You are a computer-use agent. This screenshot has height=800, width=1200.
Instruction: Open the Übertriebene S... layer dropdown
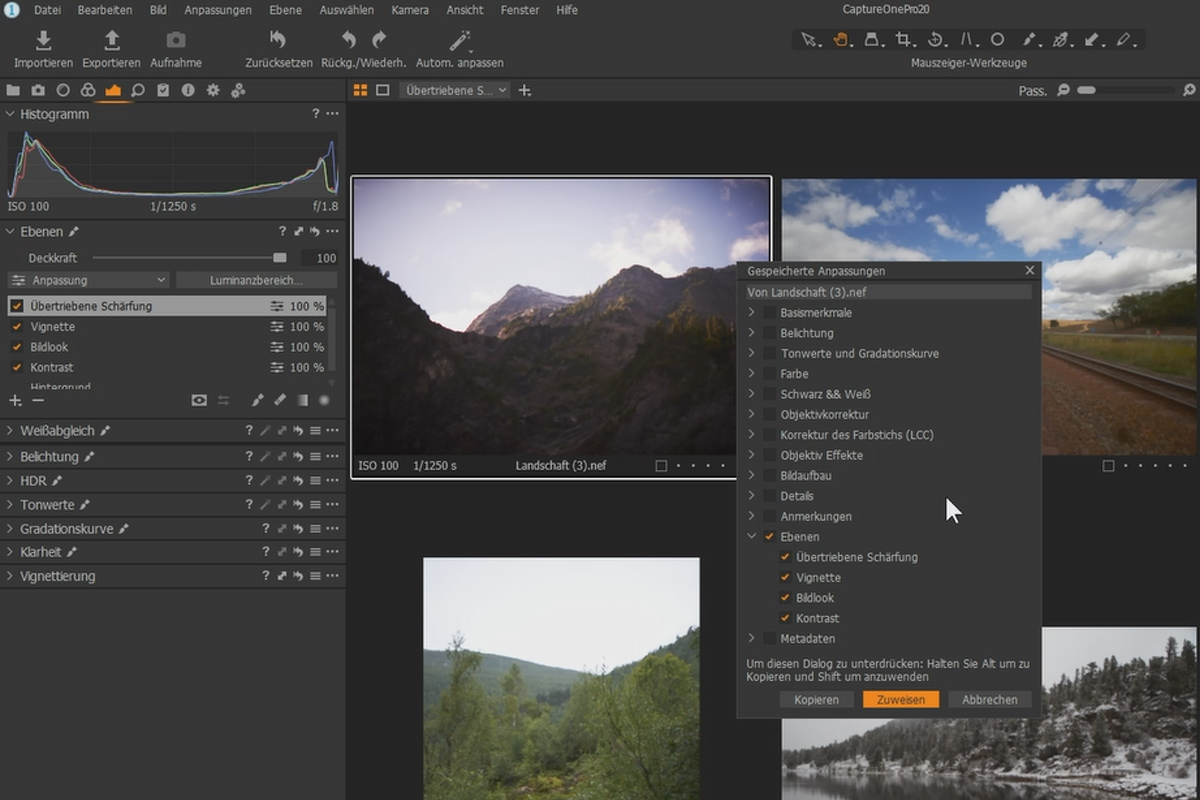pos(455,90)
